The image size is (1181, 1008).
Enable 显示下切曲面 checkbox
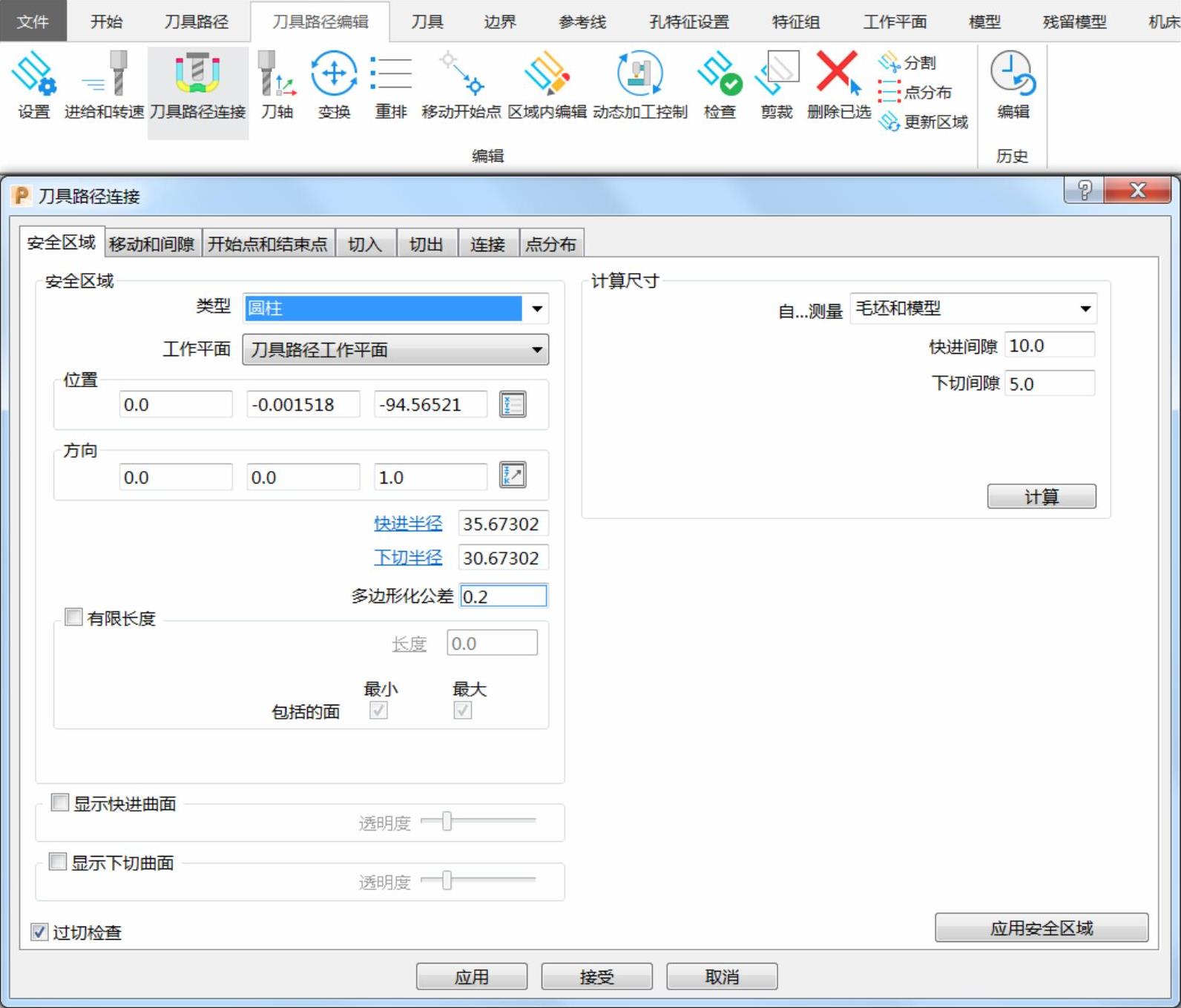pyautogui.click(x=58, y=861)
